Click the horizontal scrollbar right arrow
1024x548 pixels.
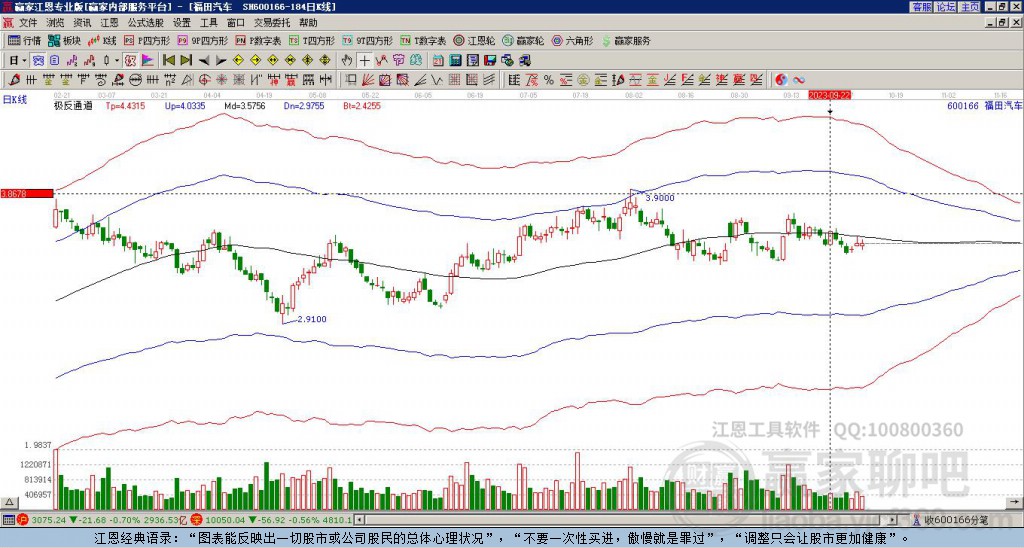coord(892,520)
